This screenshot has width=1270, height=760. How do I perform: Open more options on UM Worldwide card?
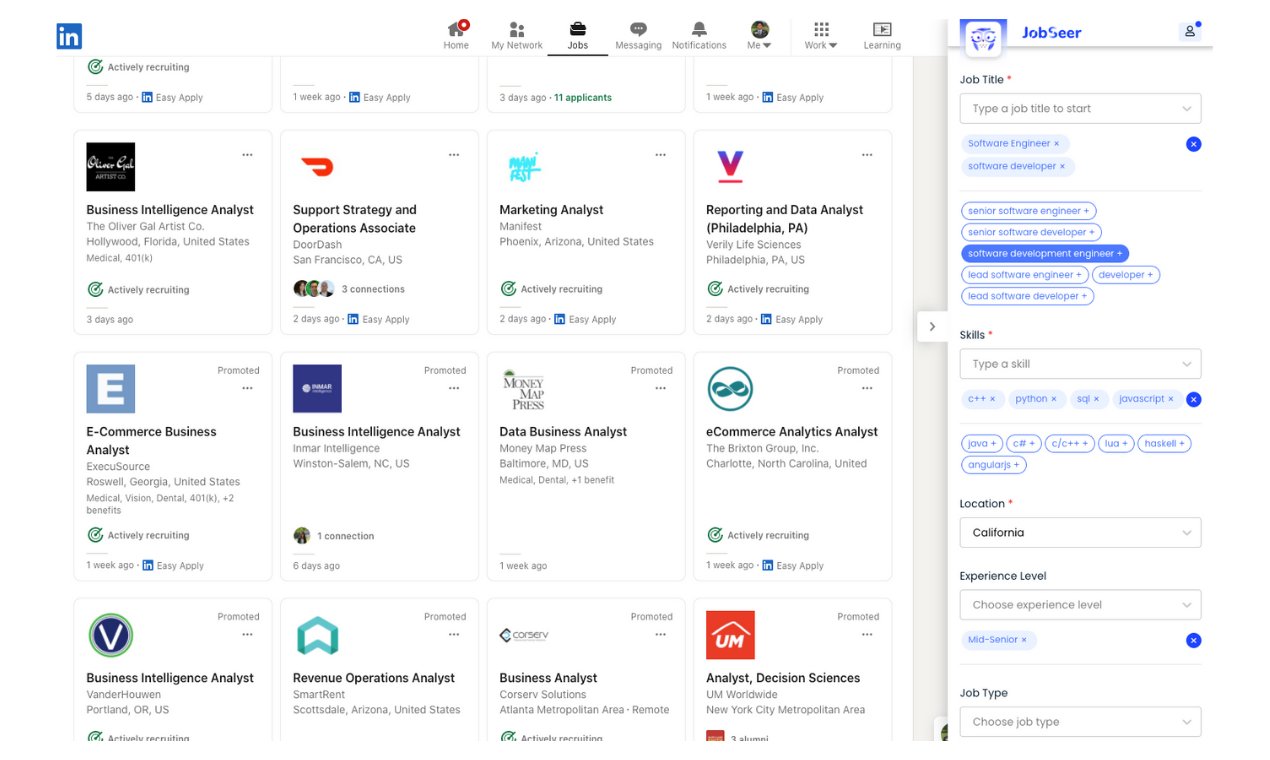(x=867, y=634)
